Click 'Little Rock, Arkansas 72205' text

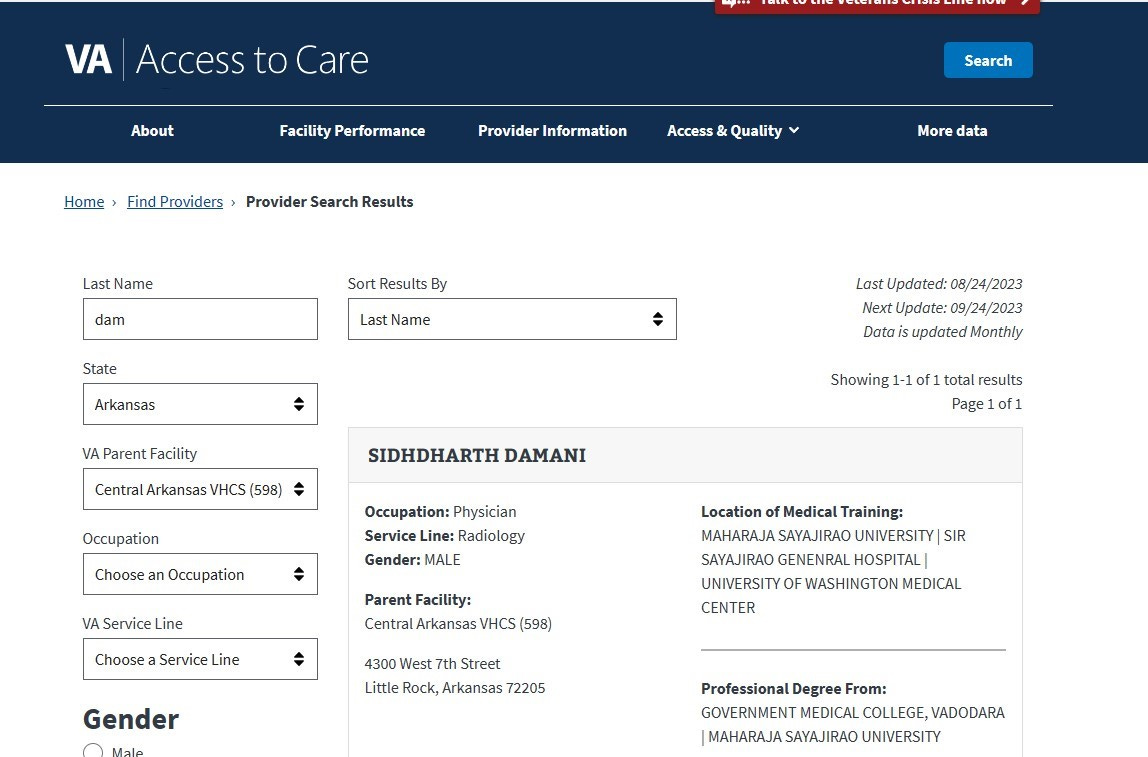pyautogui.click(x=455, y=687)
